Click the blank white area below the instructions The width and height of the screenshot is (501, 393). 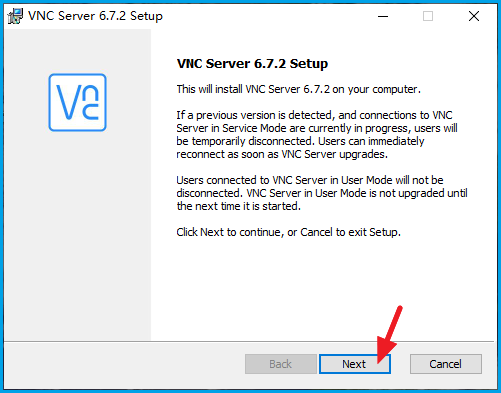tap(322, 287)
